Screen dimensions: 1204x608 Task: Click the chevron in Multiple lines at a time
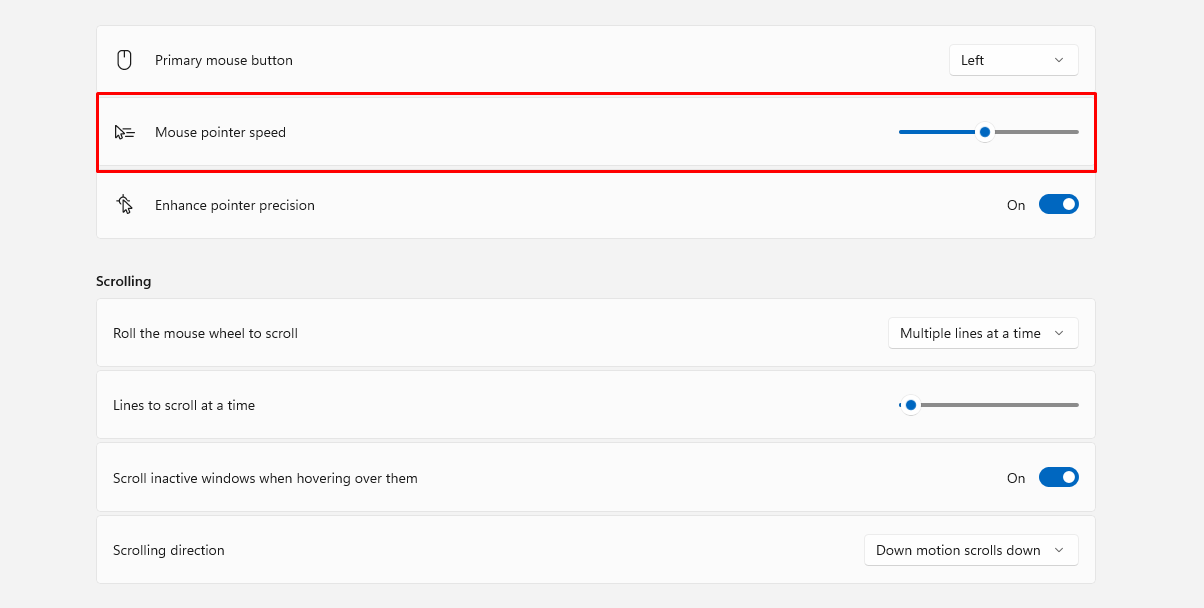click(1059, 333)
